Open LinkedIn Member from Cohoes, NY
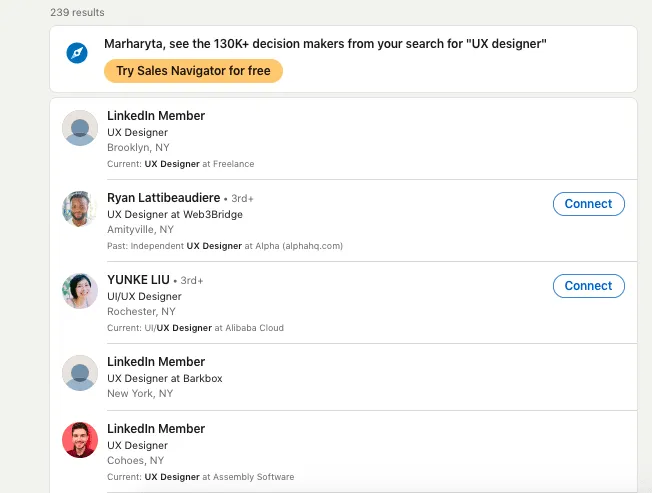Screen dimensions: 652x493 point(156,429)
